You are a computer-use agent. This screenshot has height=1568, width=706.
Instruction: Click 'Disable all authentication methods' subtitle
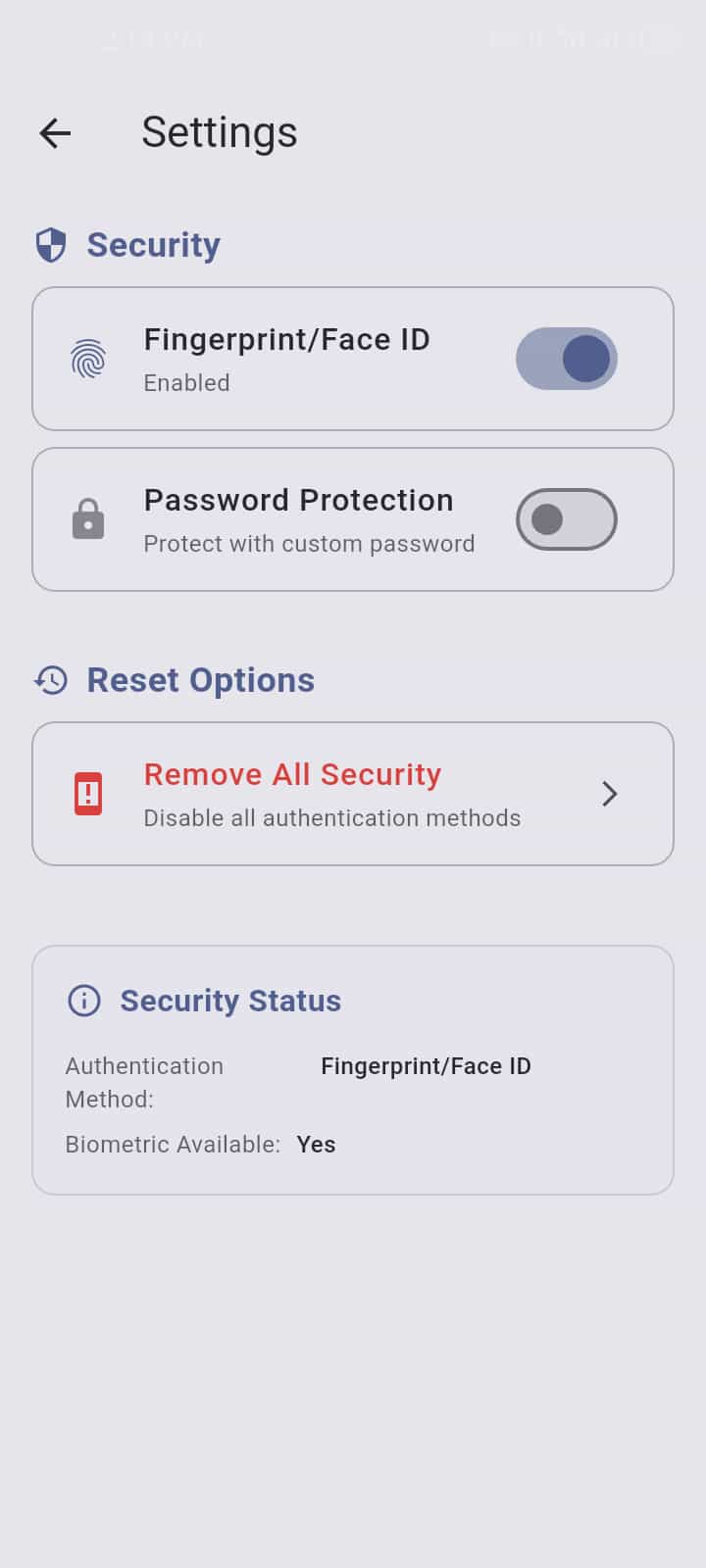click(x=332, y=818)
